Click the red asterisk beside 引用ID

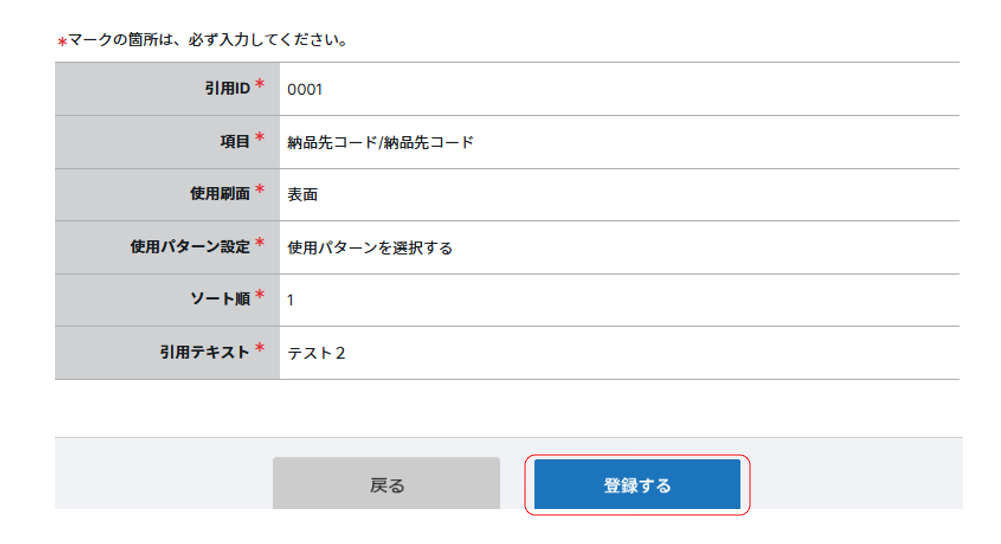coord(260,86)
